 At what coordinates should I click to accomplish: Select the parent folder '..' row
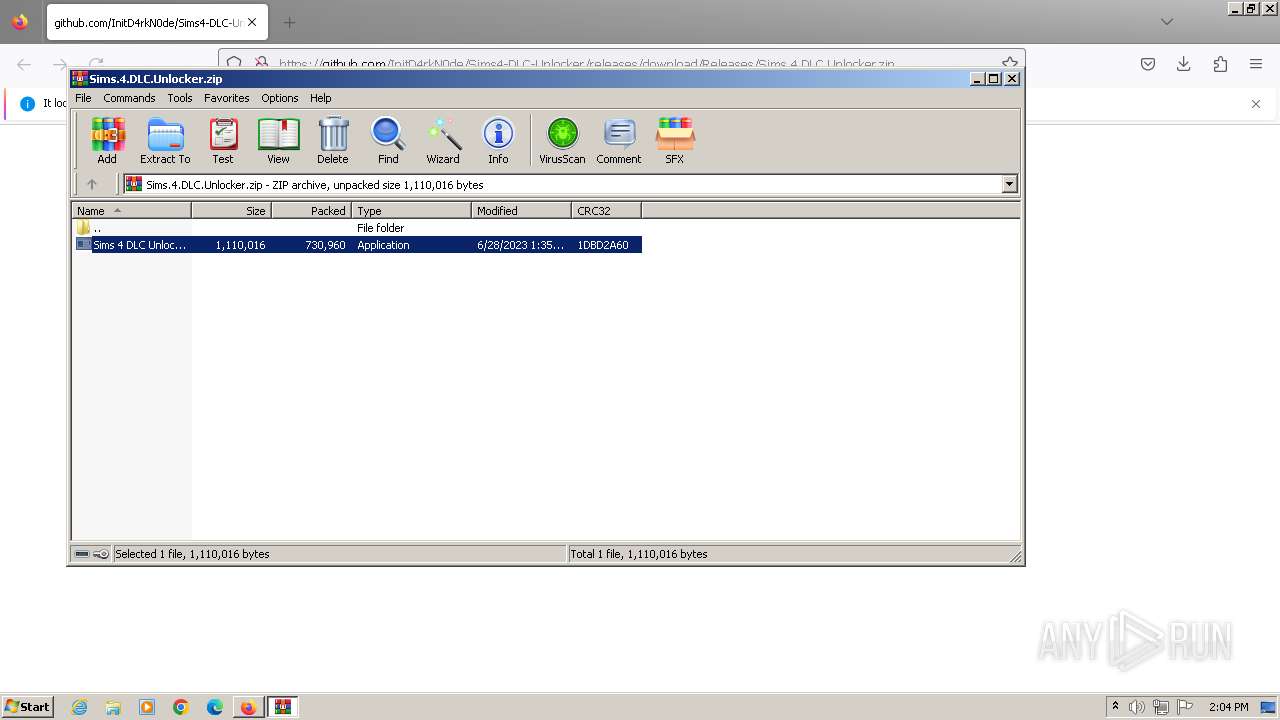pos(358,228)
